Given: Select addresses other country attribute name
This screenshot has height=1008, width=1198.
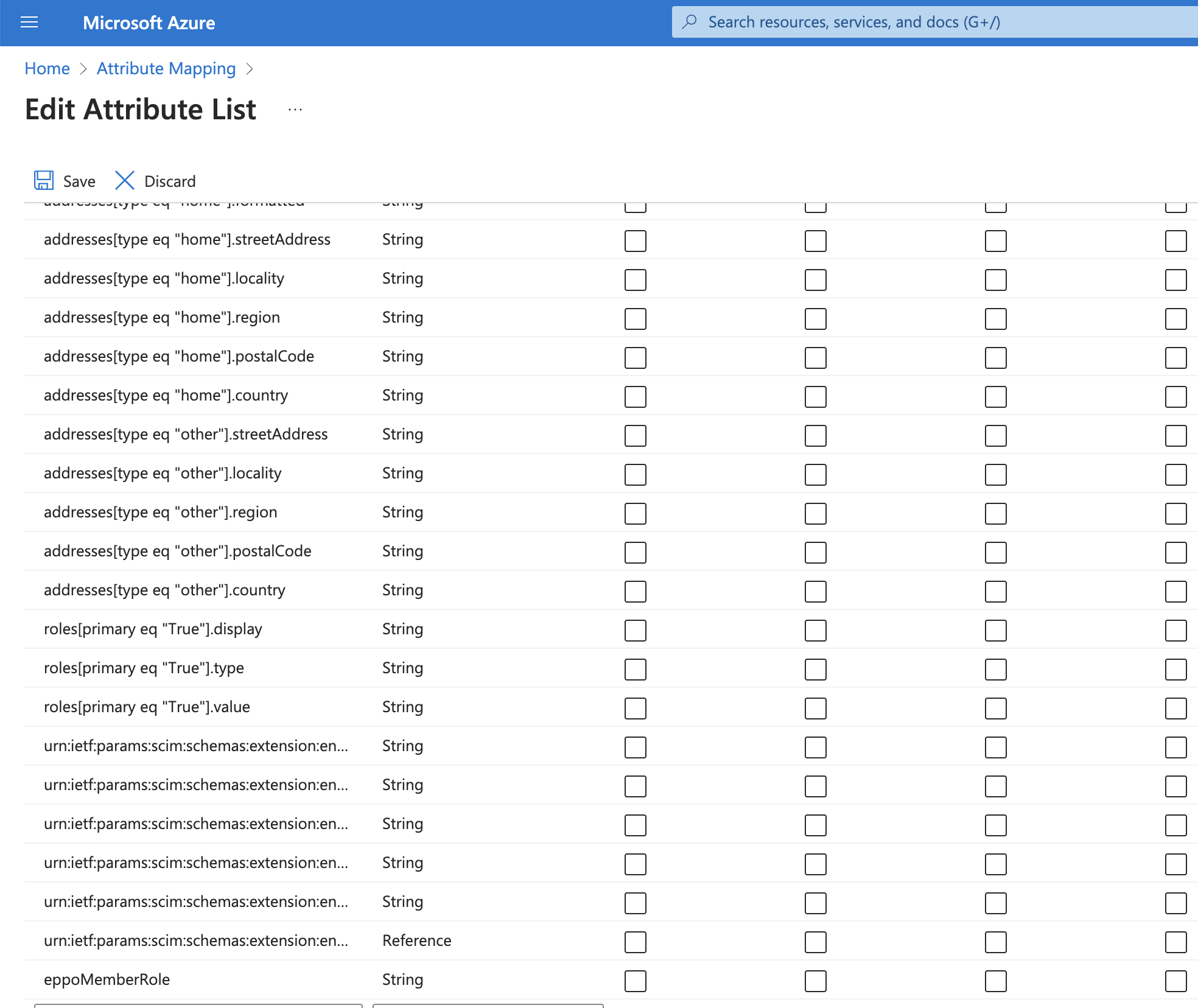Looking at the screenshot, I should [164, 590].
